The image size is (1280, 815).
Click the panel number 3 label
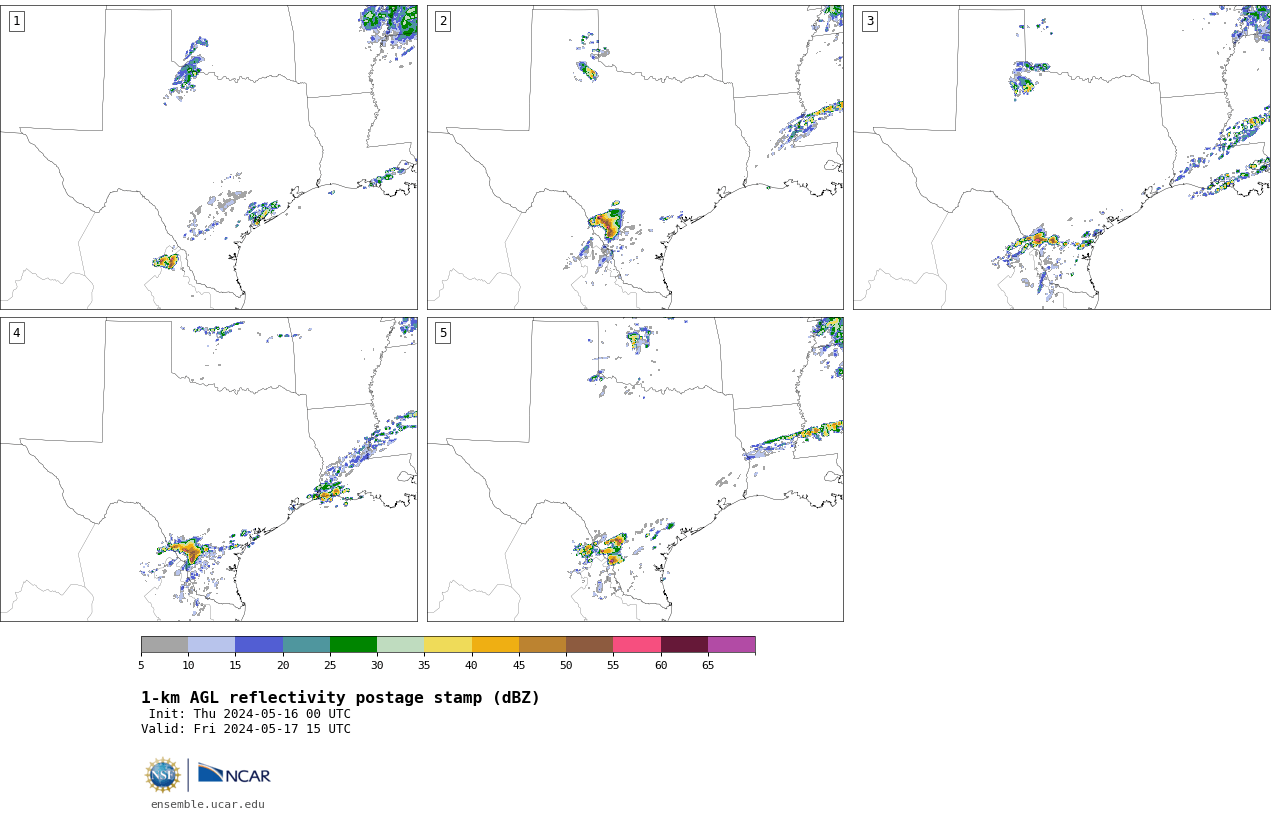point(870,21)
